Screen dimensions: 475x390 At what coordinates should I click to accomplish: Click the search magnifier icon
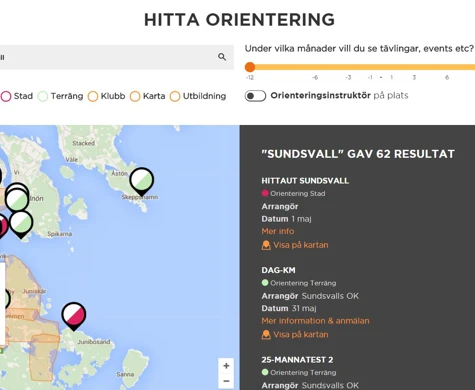[222, 57]
